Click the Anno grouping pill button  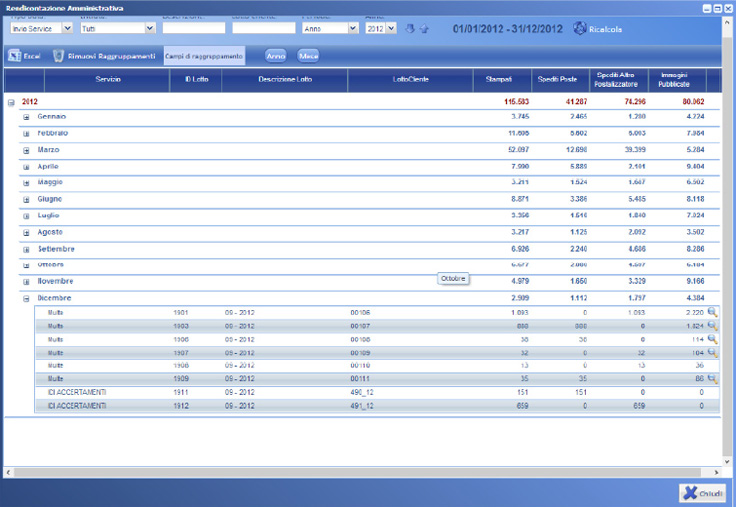point(276,56)
